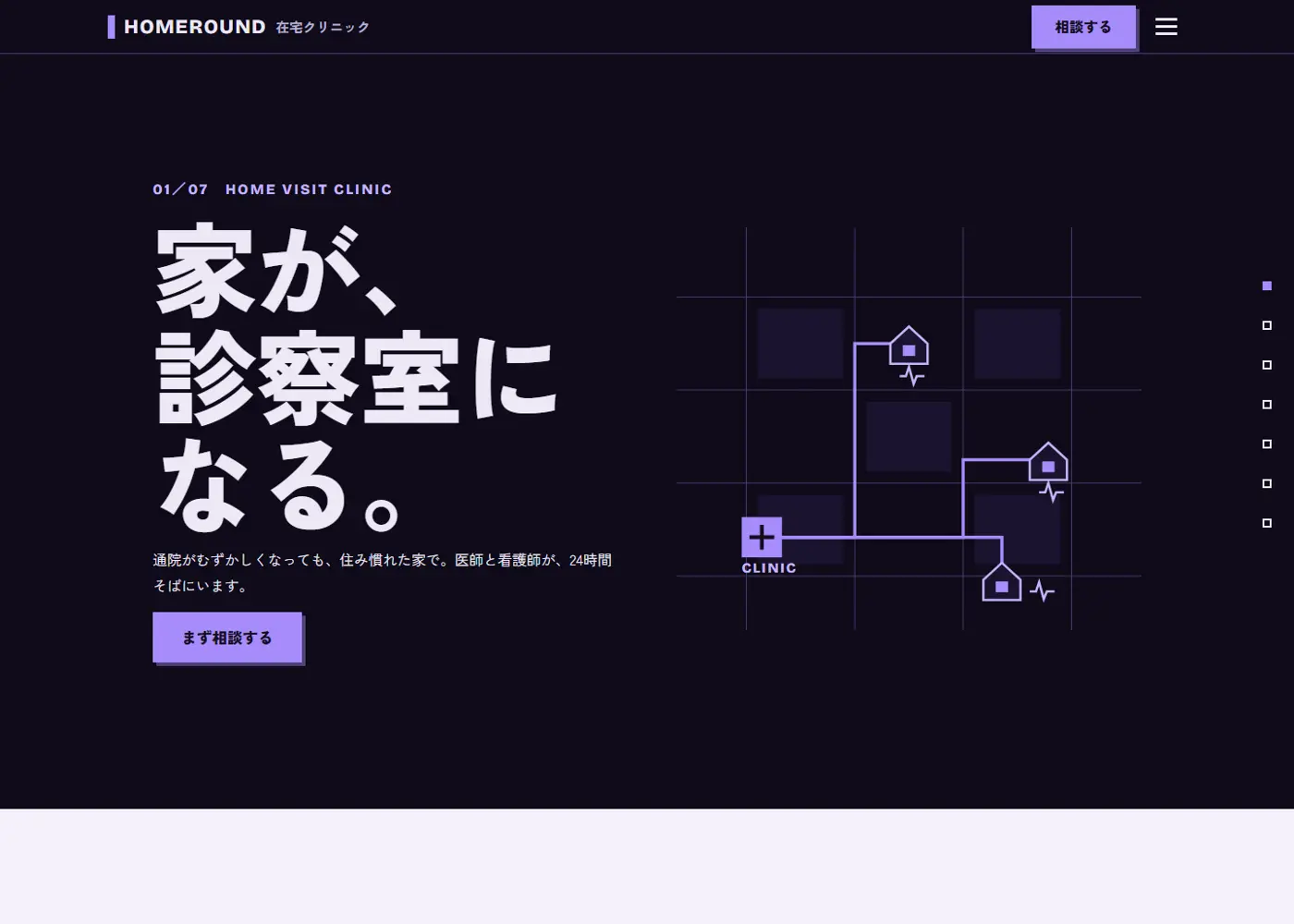Click the pulse icon under the top house
This screenshot has width=1294, height=924.
tap(912, 375)
